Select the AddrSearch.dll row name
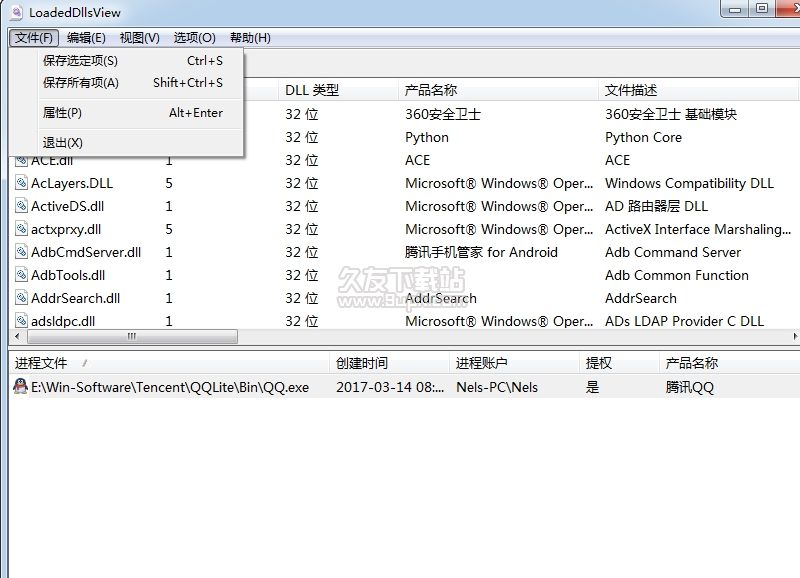The image size is (800, 578). click(x=76, y=298)
